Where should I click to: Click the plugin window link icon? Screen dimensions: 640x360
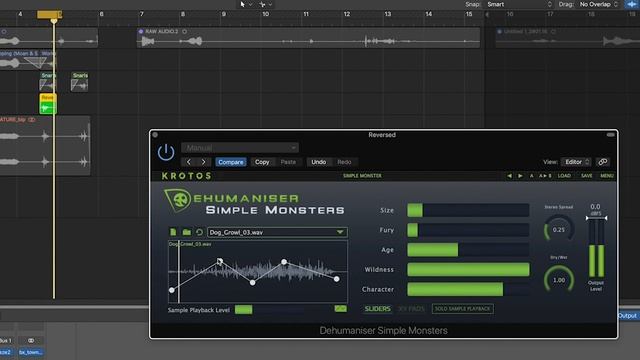click(602, 162)
